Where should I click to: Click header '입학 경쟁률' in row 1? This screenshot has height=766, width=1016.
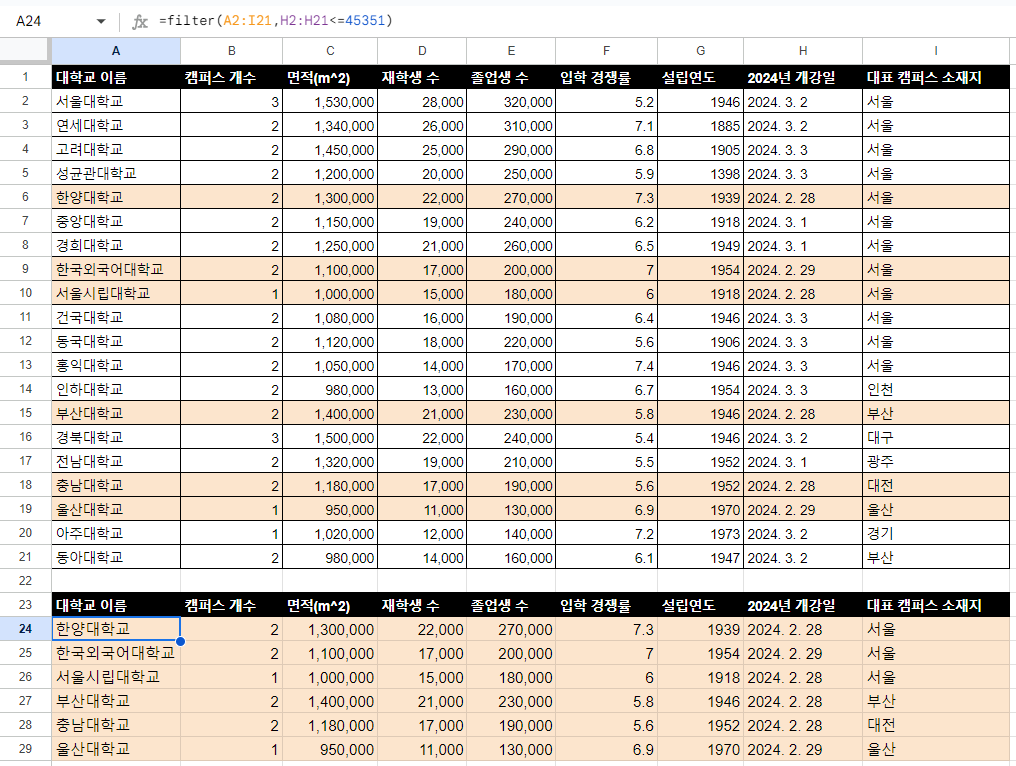click(x=606, y=78)
